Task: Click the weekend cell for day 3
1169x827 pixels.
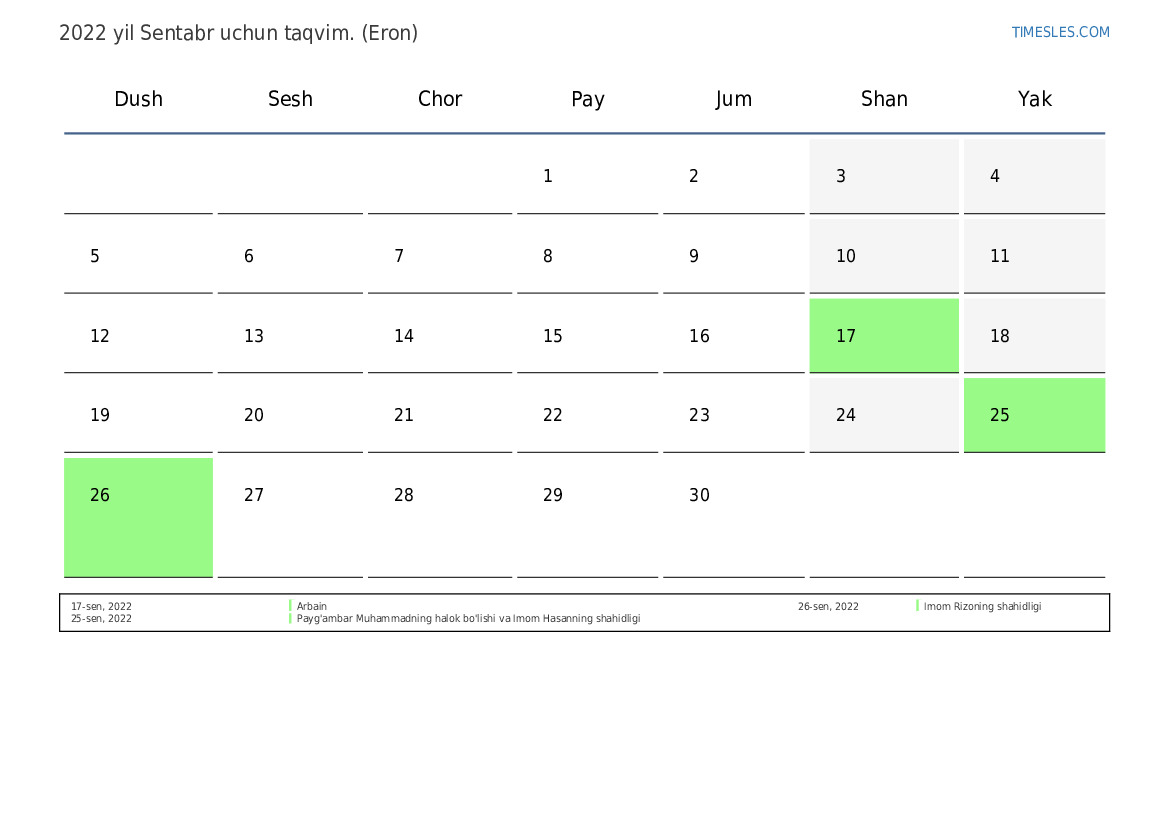Action: click(884, 176)
